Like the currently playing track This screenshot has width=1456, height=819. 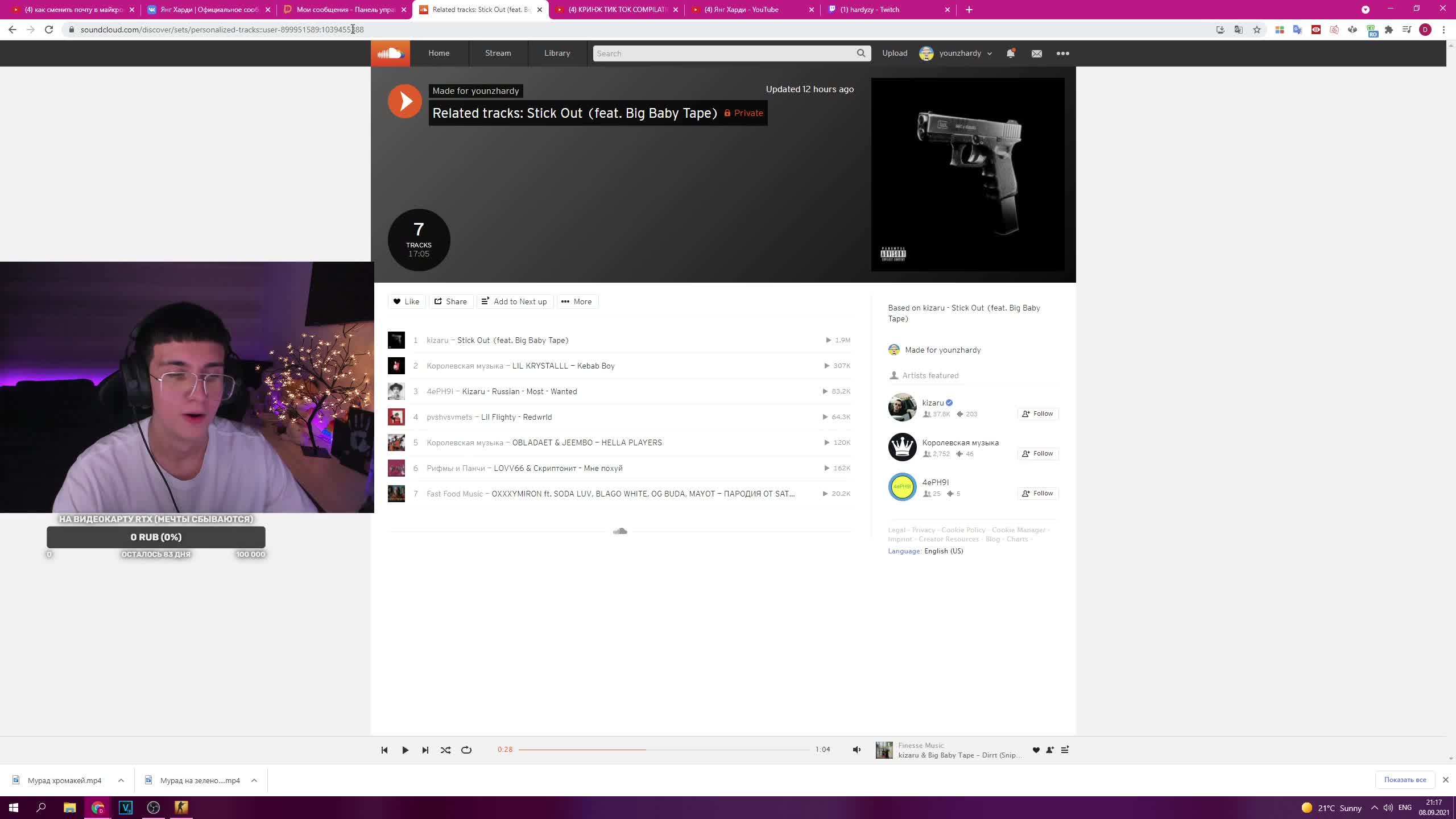pos(1036,750)
